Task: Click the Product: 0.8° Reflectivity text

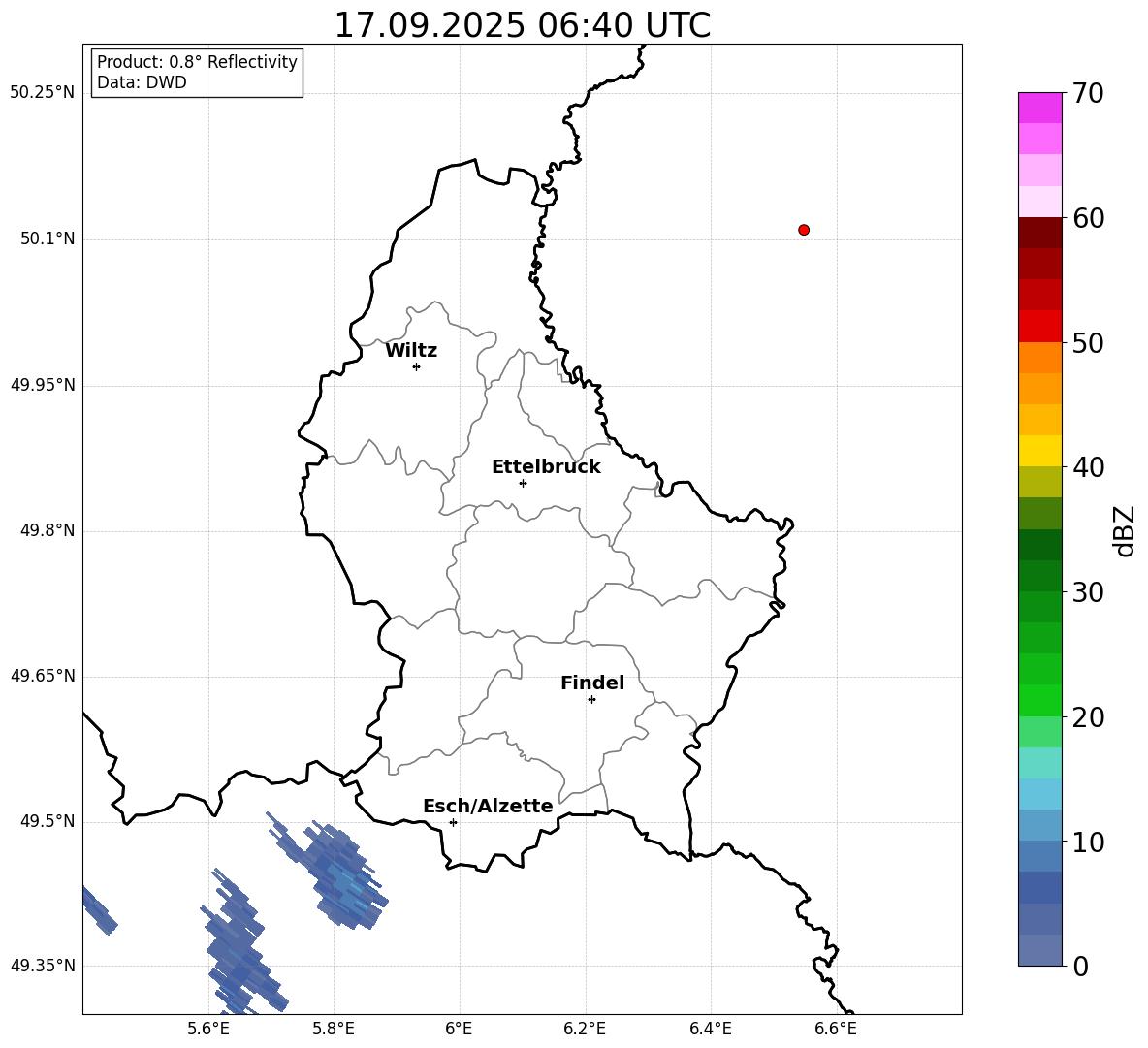Action: [x=197, y=62]
